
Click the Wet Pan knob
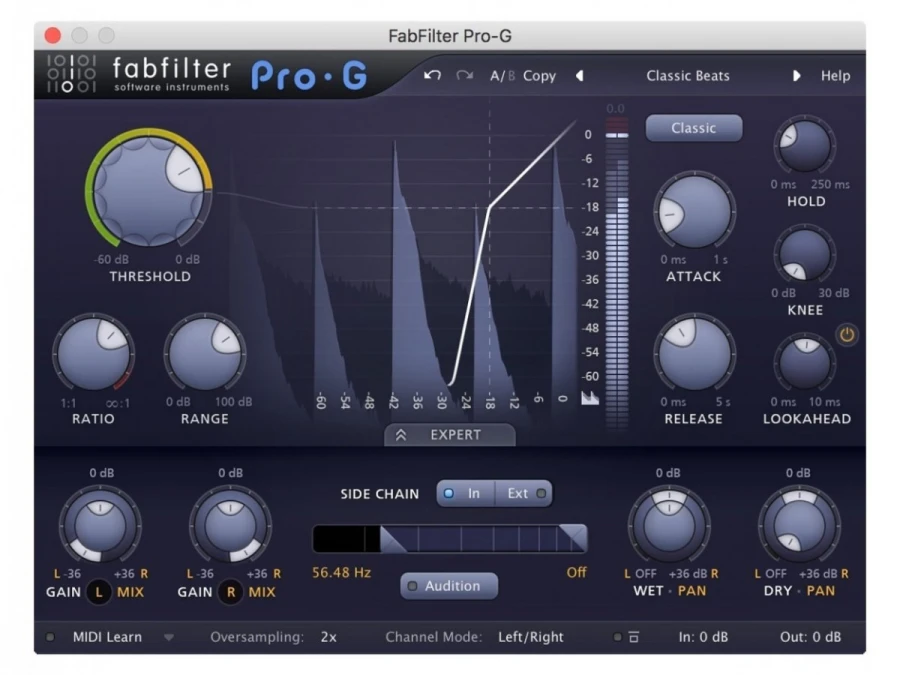click(669, 525)
